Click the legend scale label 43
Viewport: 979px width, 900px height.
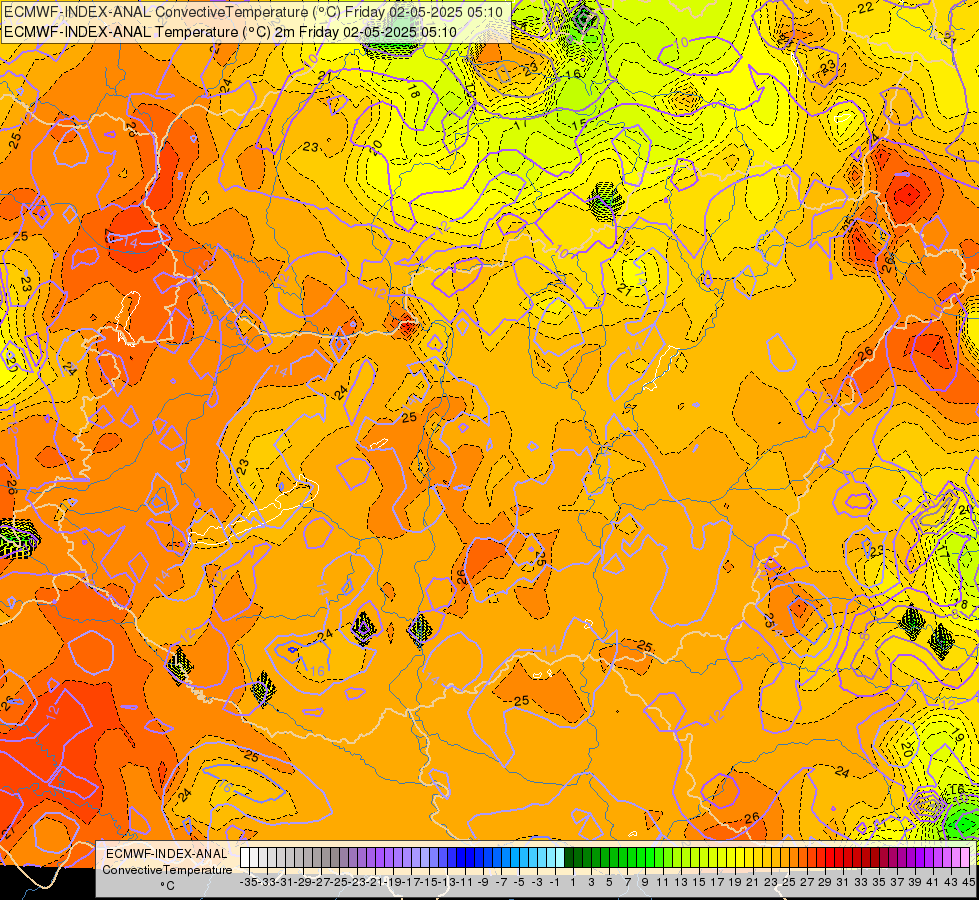[x=951, y=882]
